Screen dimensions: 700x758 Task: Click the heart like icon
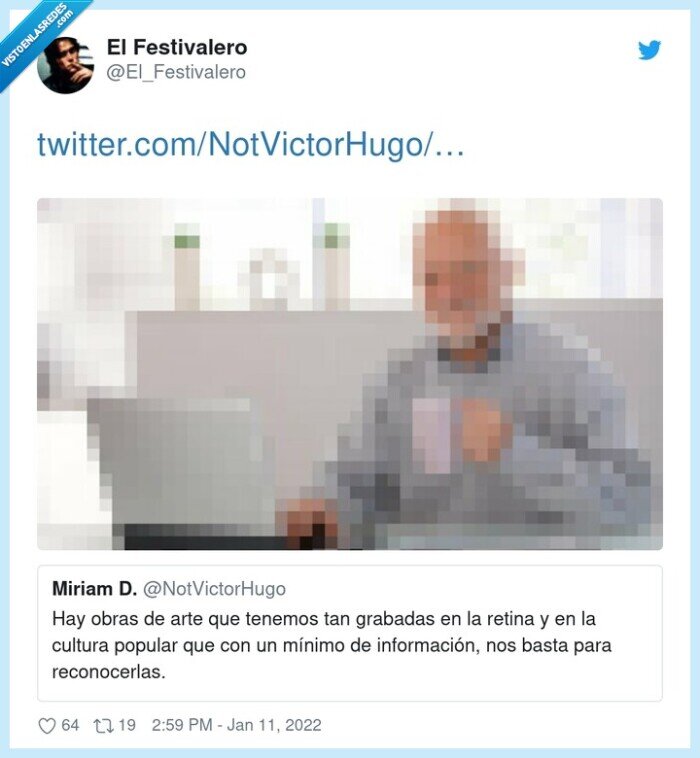pyautogui.click(x=47, y=726)
